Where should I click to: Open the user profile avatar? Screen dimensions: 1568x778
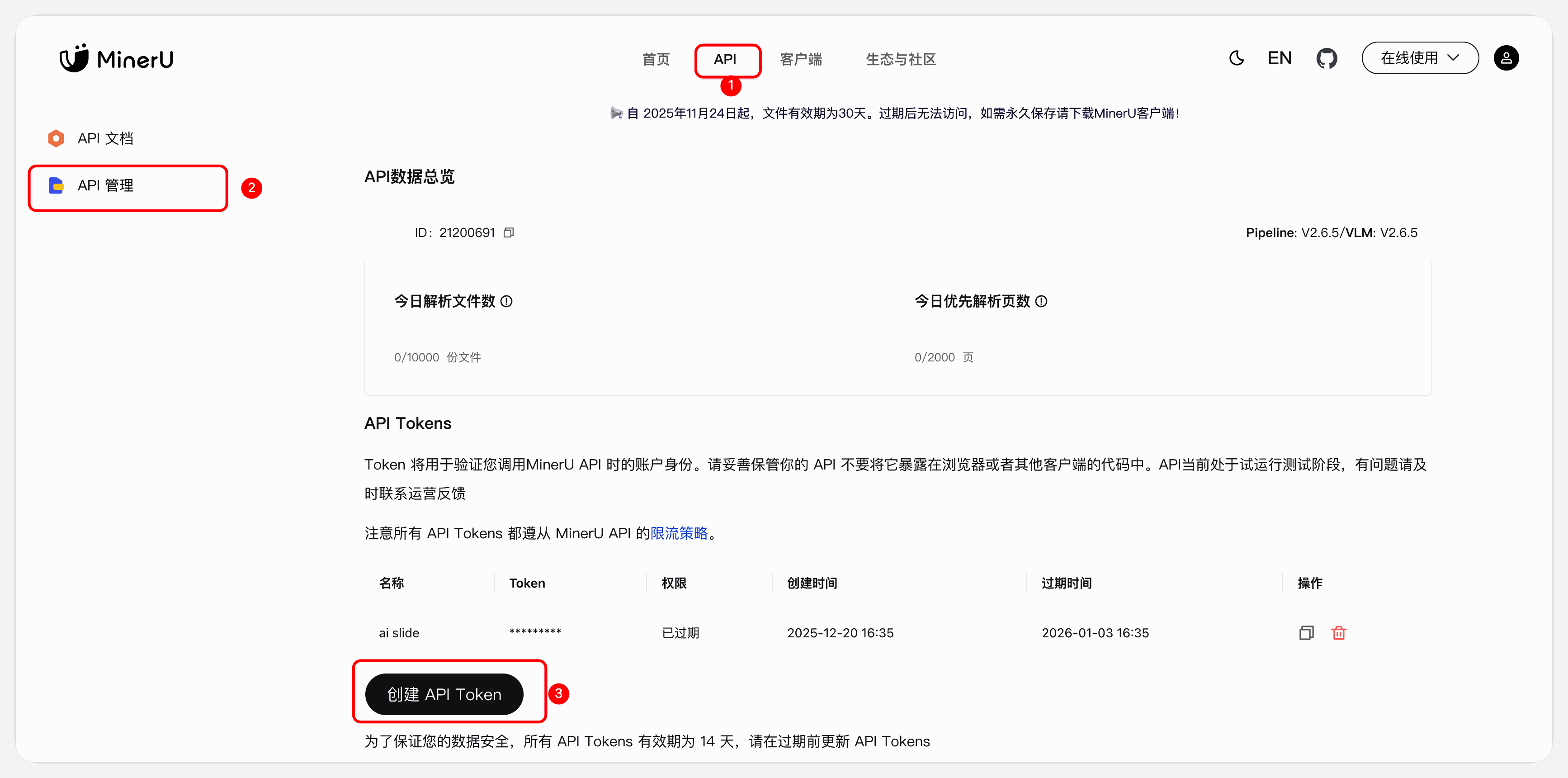coord(1506,58)
